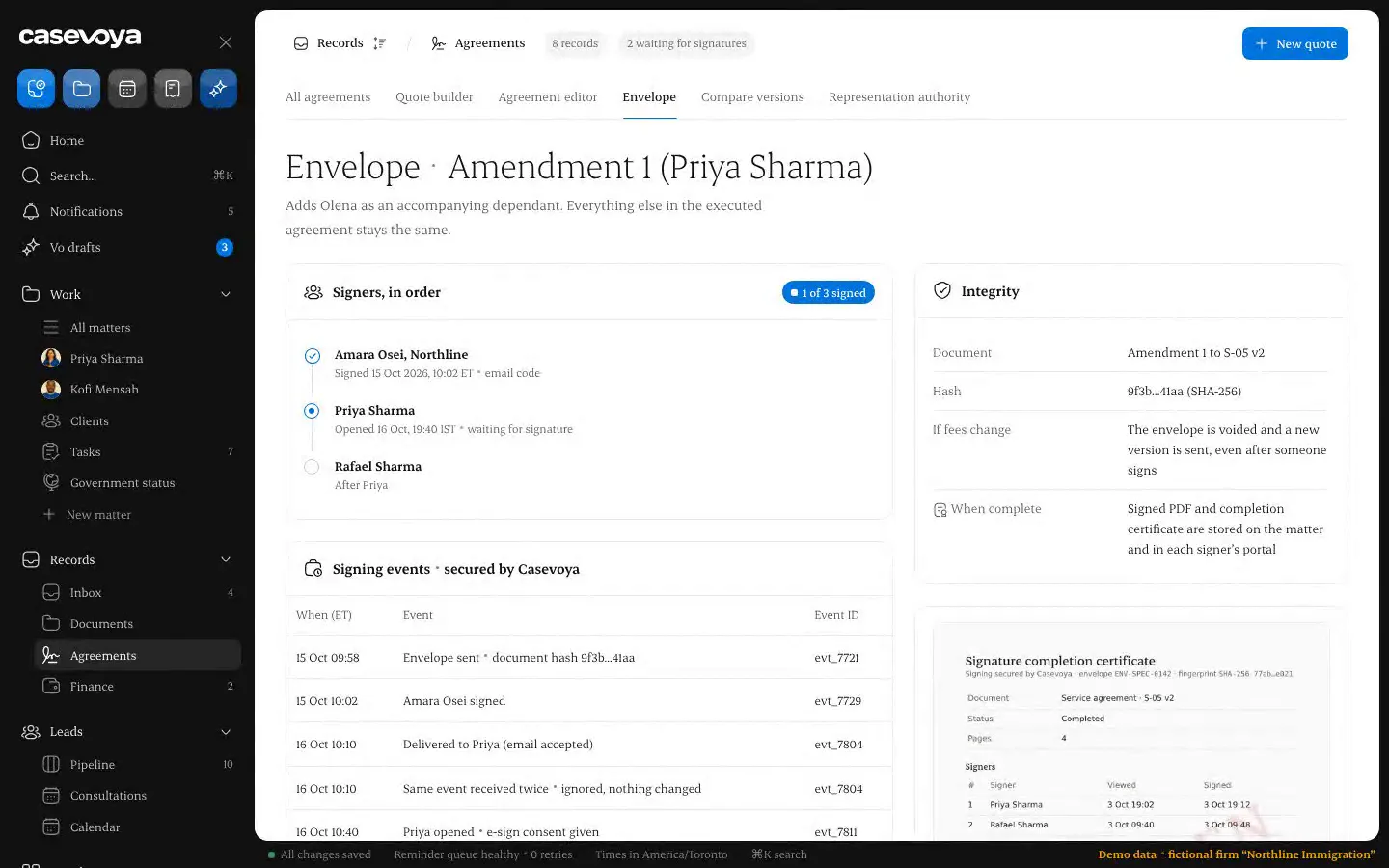Open Kofi Mensah's matter in the sidebar
The height and width of the screenshot is (868, 1389).
pos(137,390)
